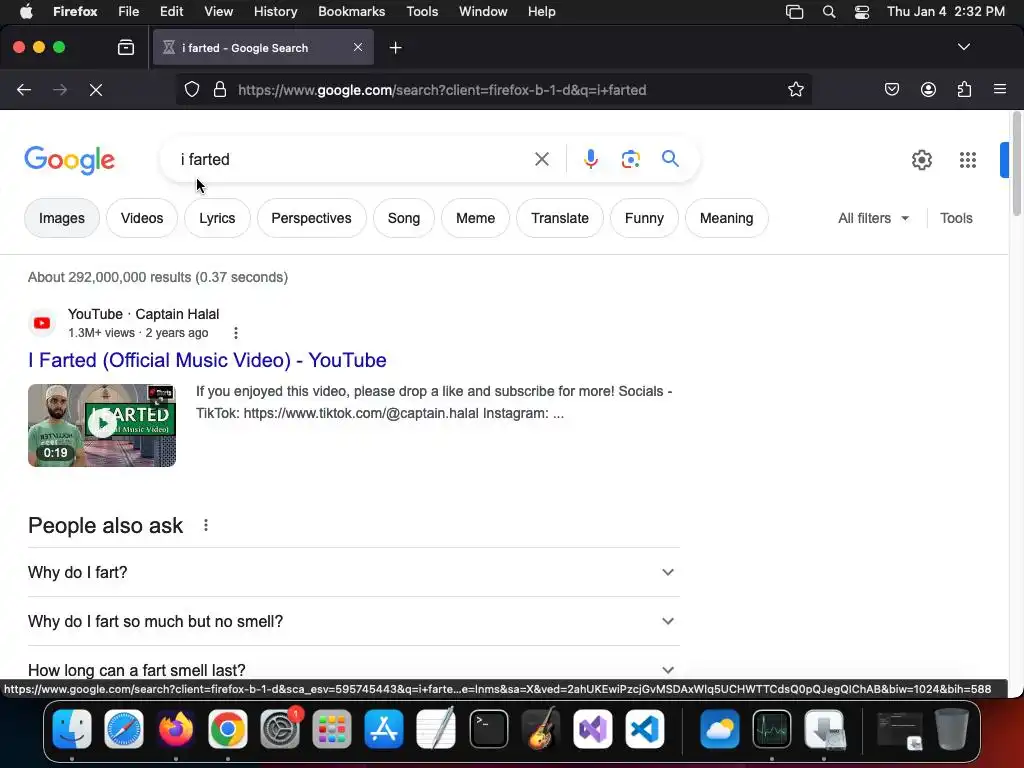This screenshot has width=1024, height=768.
Task: Select the Images filter chip
Action: coord(62,218)
